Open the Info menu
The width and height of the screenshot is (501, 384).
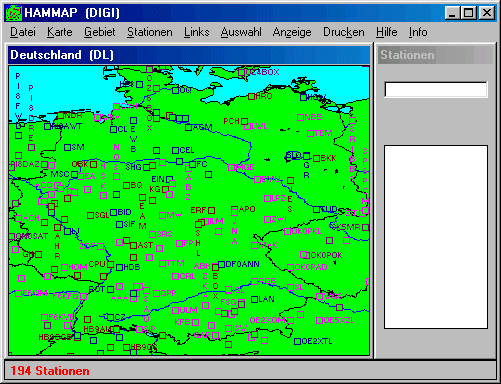[x=418, y=32]
